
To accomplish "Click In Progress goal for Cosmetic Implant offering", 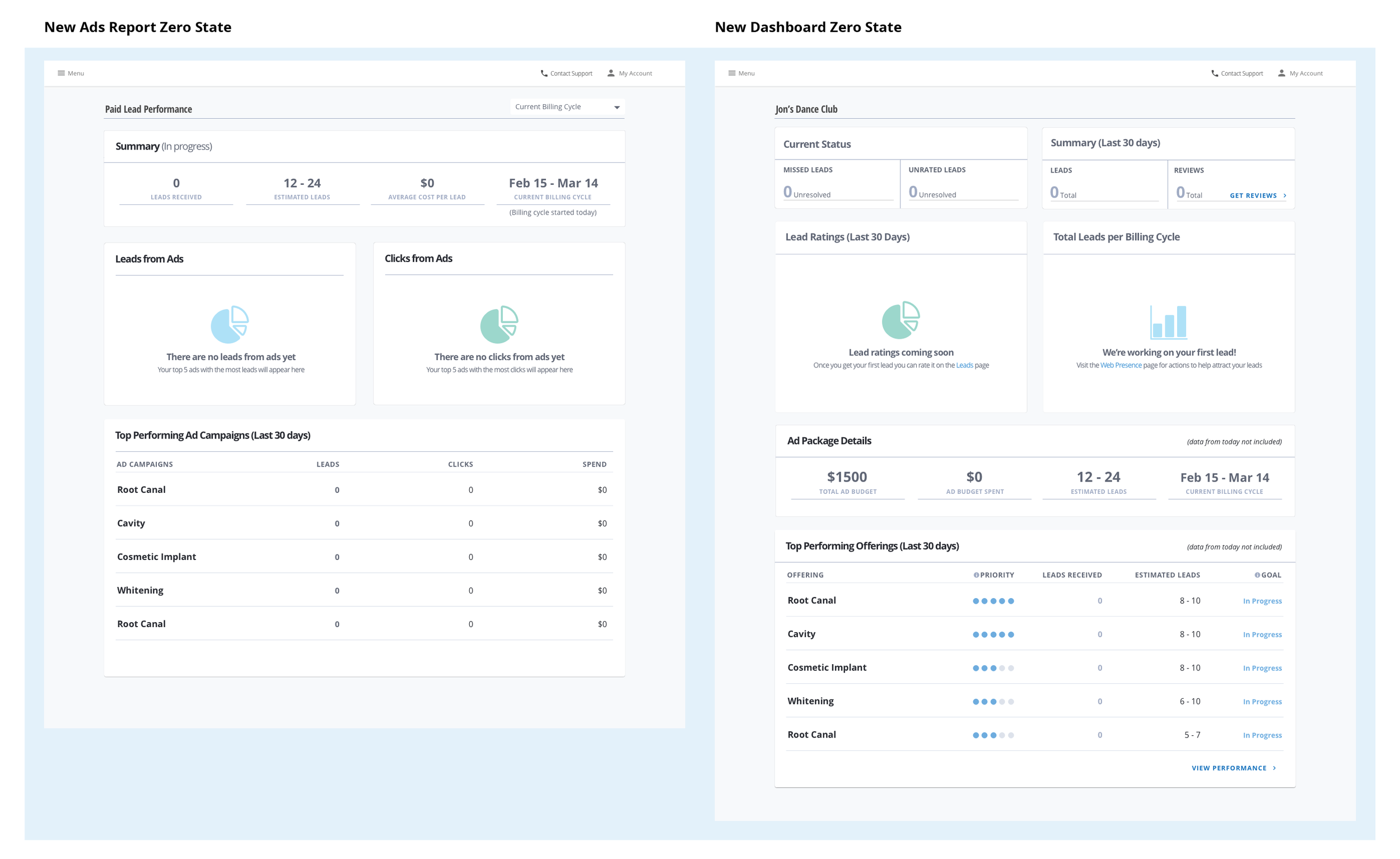I will 1262,668.
